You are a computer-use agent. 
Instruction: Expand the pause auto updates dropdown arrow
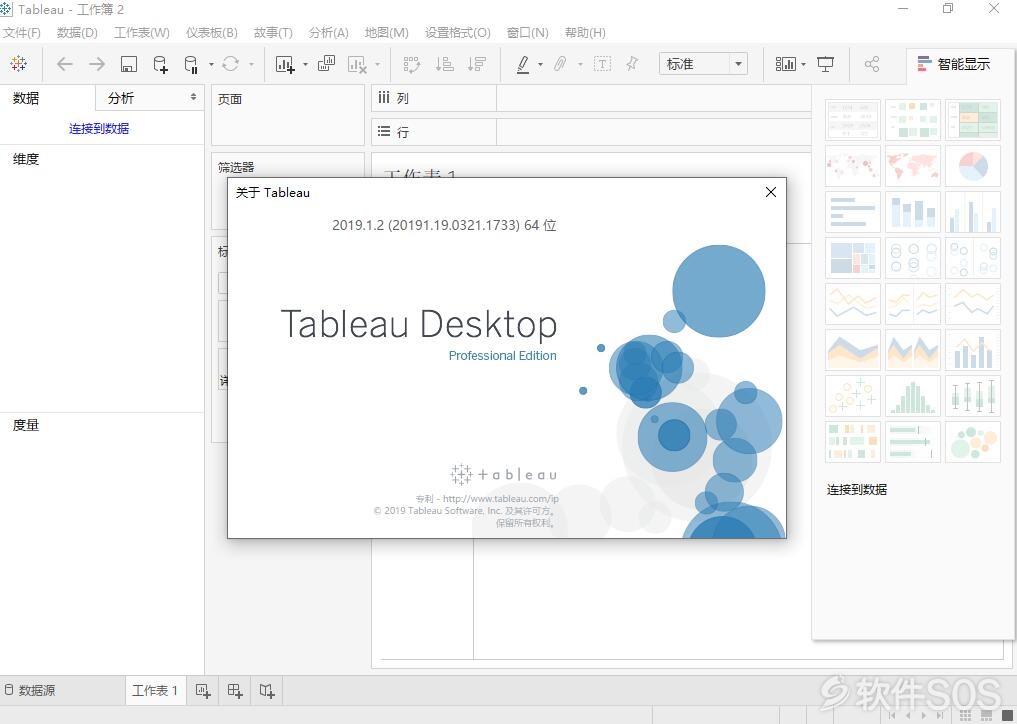[x=211, y=64]
